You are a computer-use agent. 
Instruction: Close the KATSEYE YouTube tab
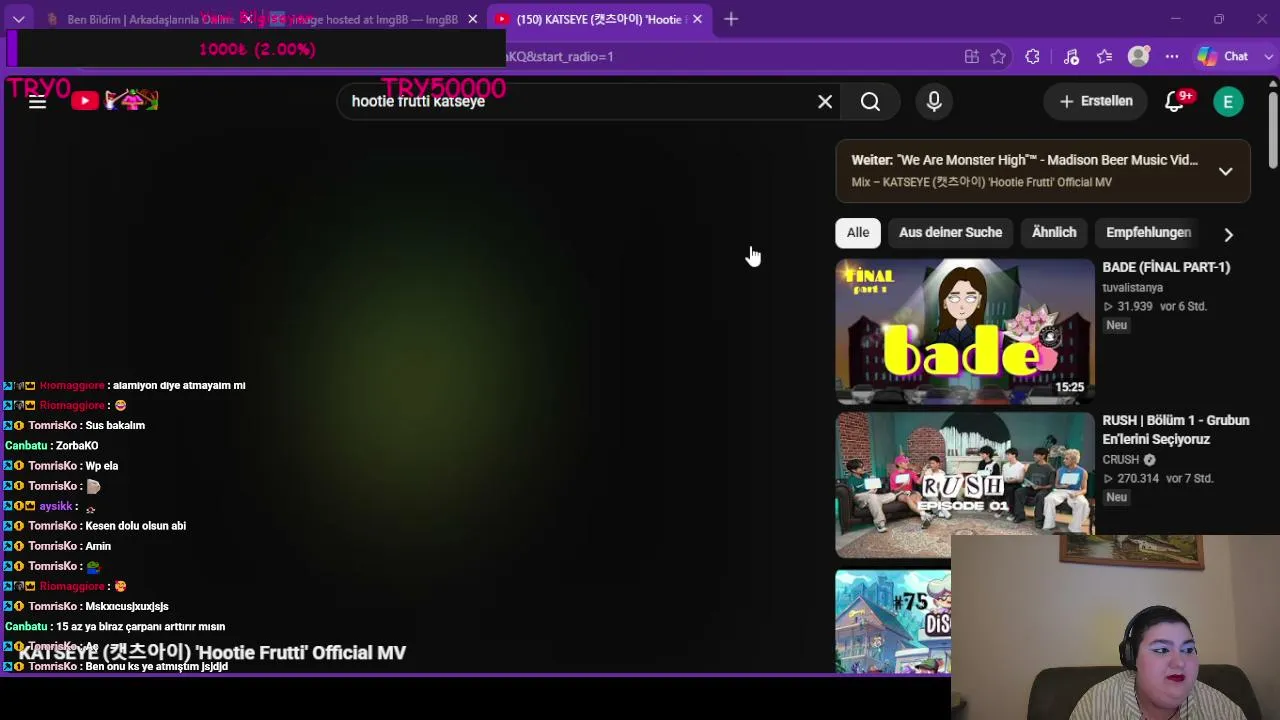(697, 19)
